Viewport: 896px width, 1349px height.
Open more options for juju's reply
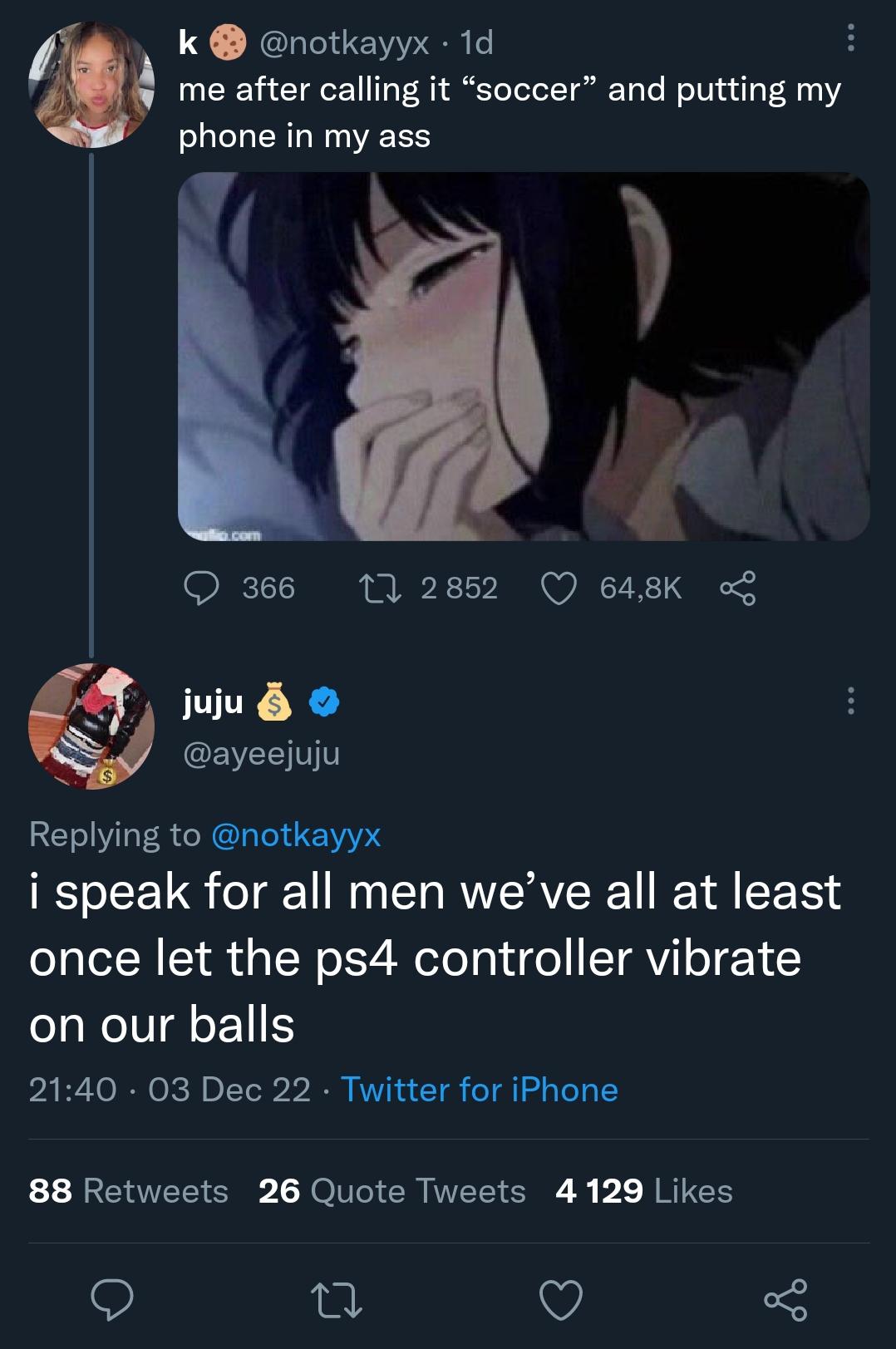click(x=849, y=702)
